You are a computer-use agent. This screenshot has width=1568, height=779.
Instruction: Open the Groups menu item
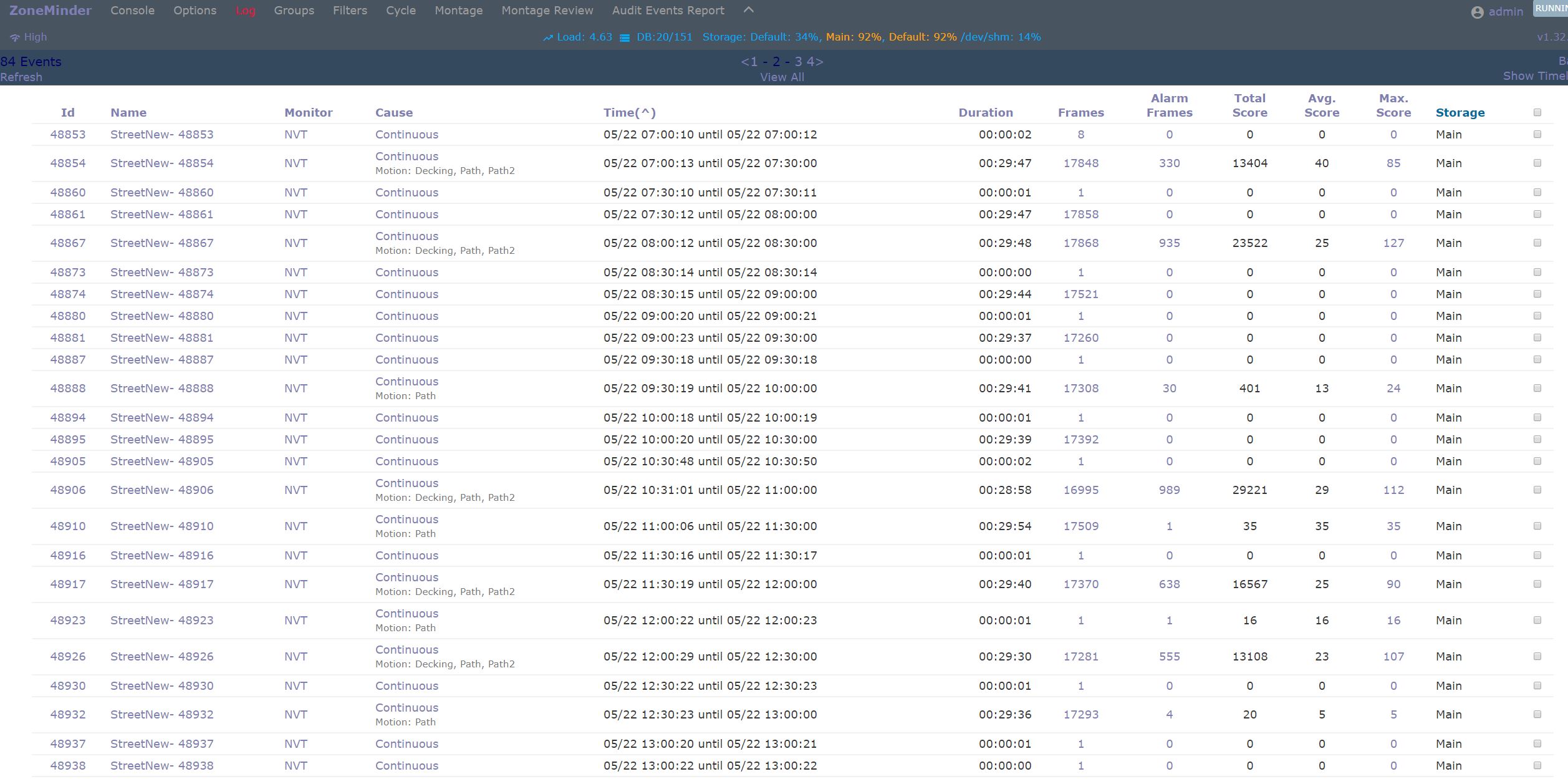tap(294, 11)
